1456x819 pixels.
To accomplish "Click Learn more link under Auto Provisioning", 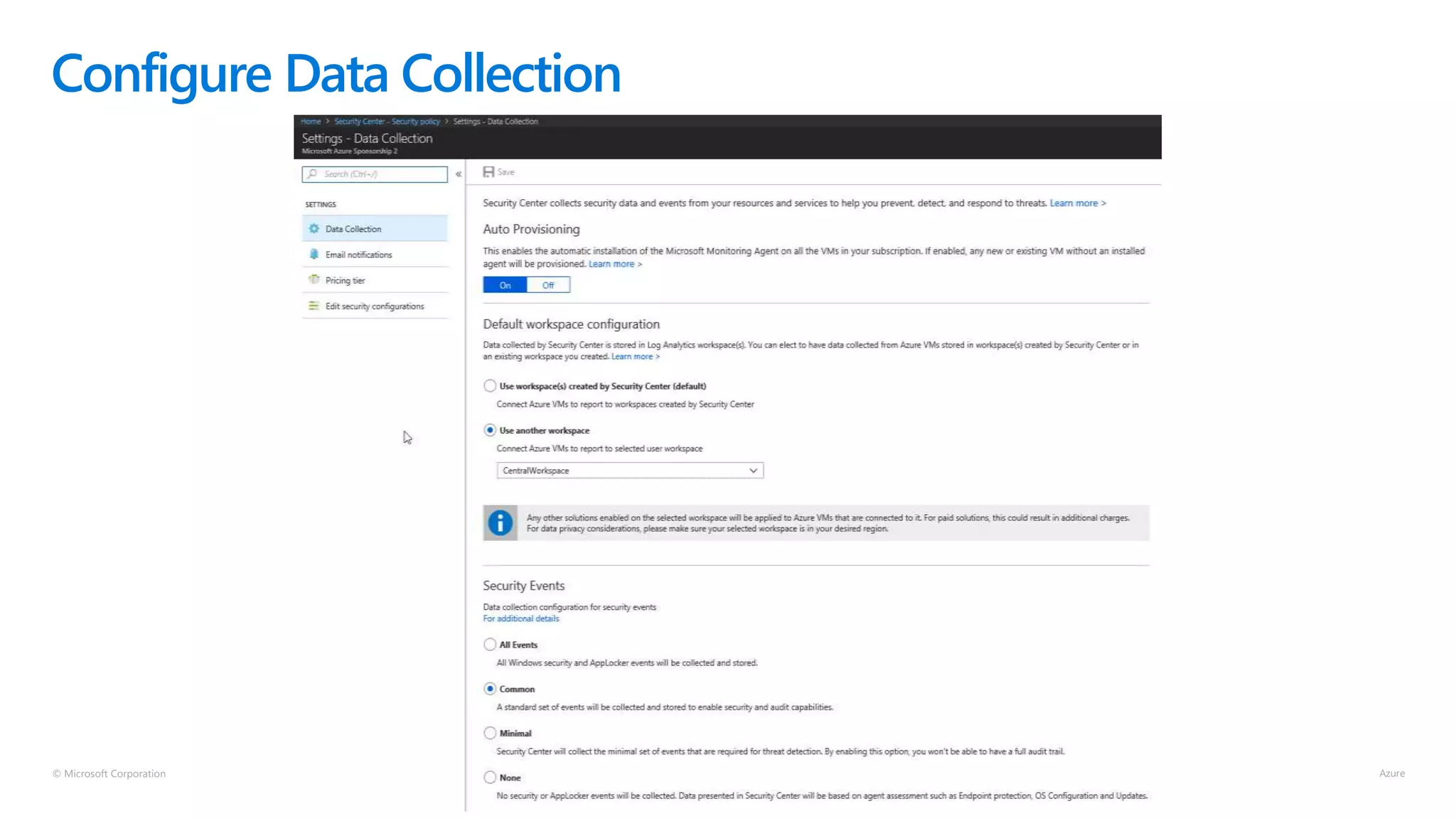I will click(x=615, y=264).
